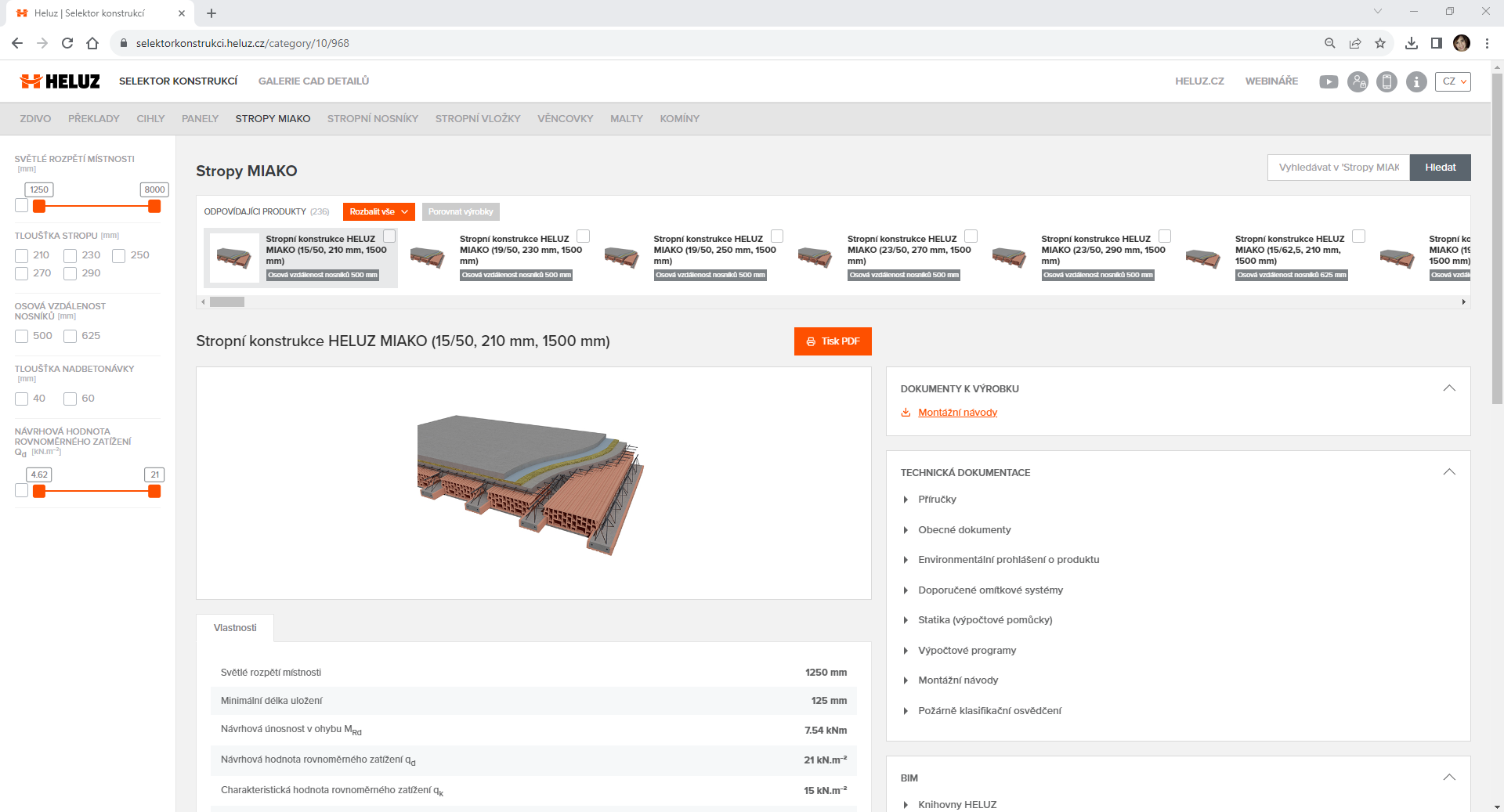Tick compare box for MIAKO 15/50 210 mm
1504x812 pixels.
pos(389,236)
